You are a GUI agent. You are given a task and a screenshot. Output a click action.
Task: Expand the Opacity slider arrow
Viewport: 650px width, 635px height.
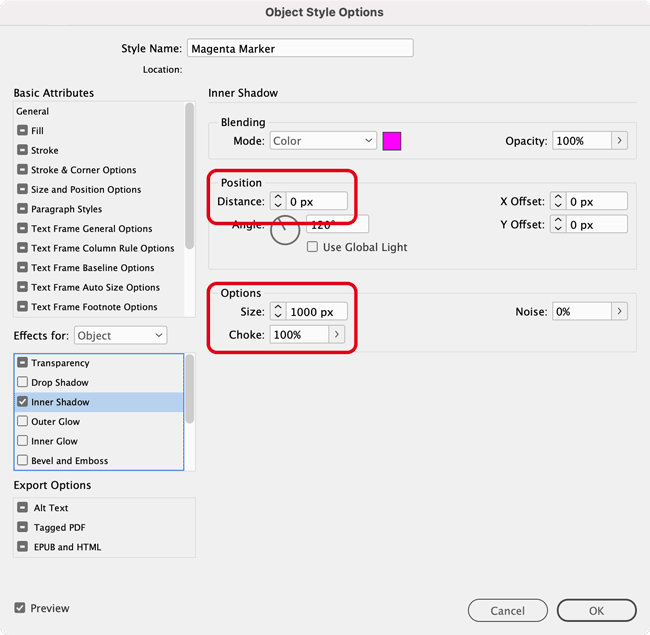tap(619, 141)
